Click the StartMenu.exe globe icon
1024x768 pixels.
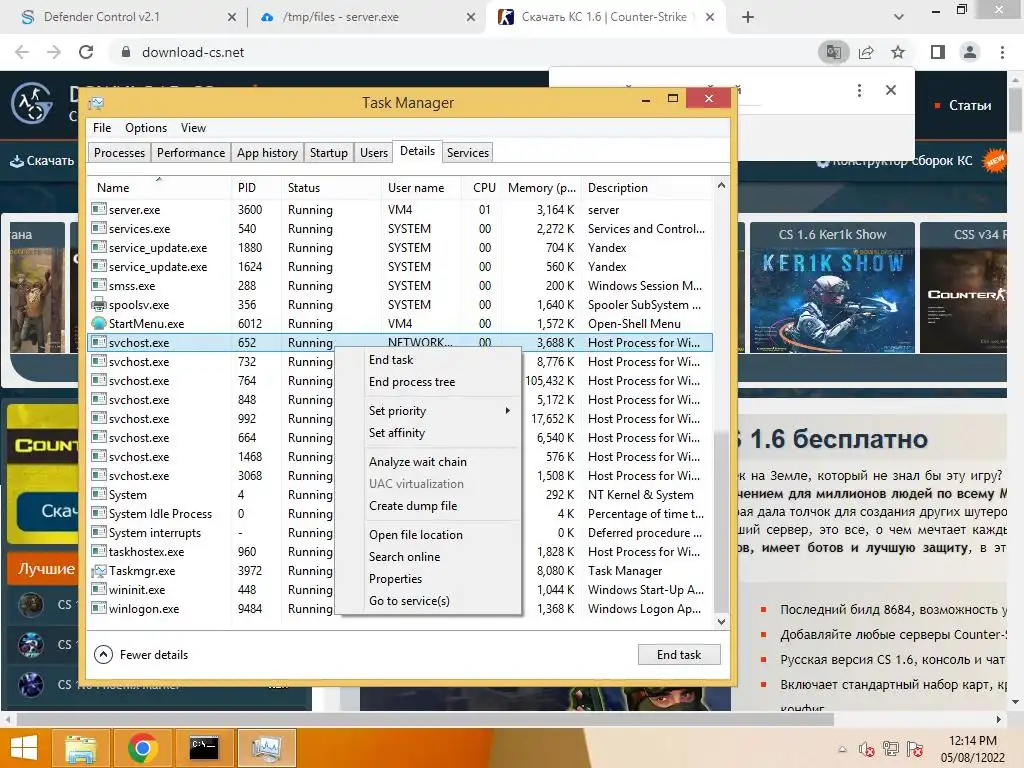99,323
